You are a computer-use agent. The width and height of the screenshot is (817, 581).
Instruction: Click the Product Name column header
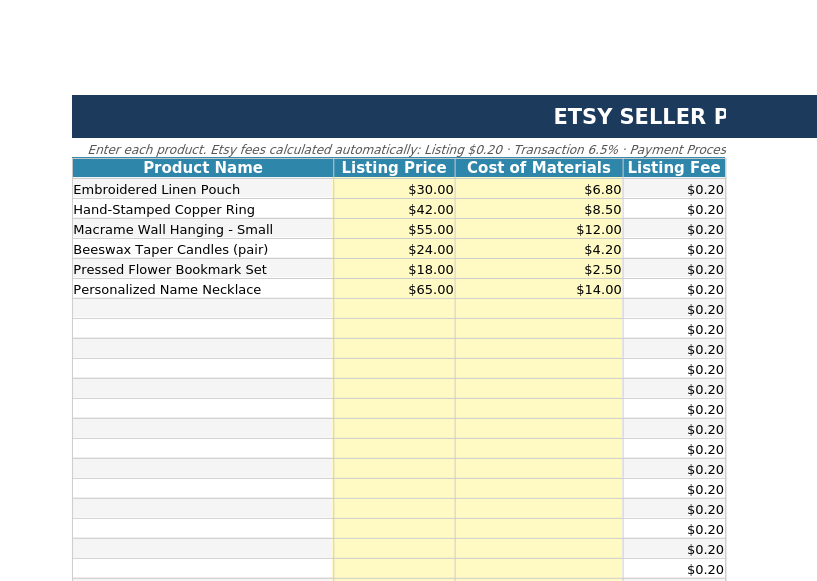pyautogui.click(x=203, y=168)
